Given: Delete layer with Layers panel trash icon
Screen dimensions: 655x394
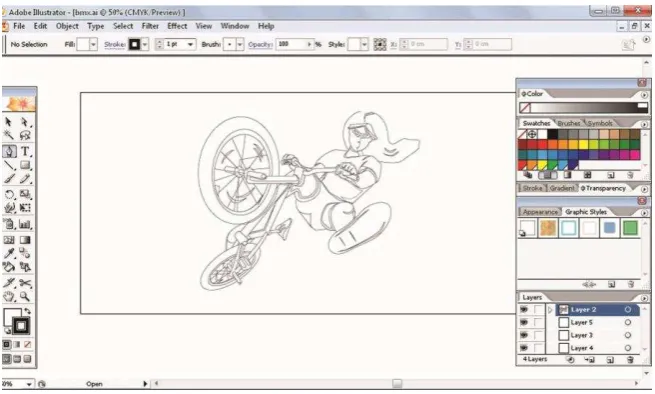Looking at the screenshot, I should (x=630, y=359).
